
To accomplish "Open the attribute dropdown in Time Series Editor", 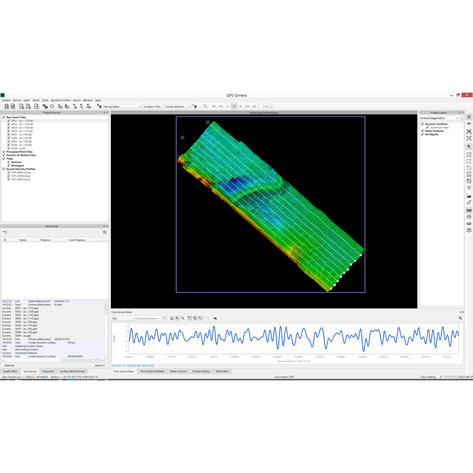I will tap(123, 318).
